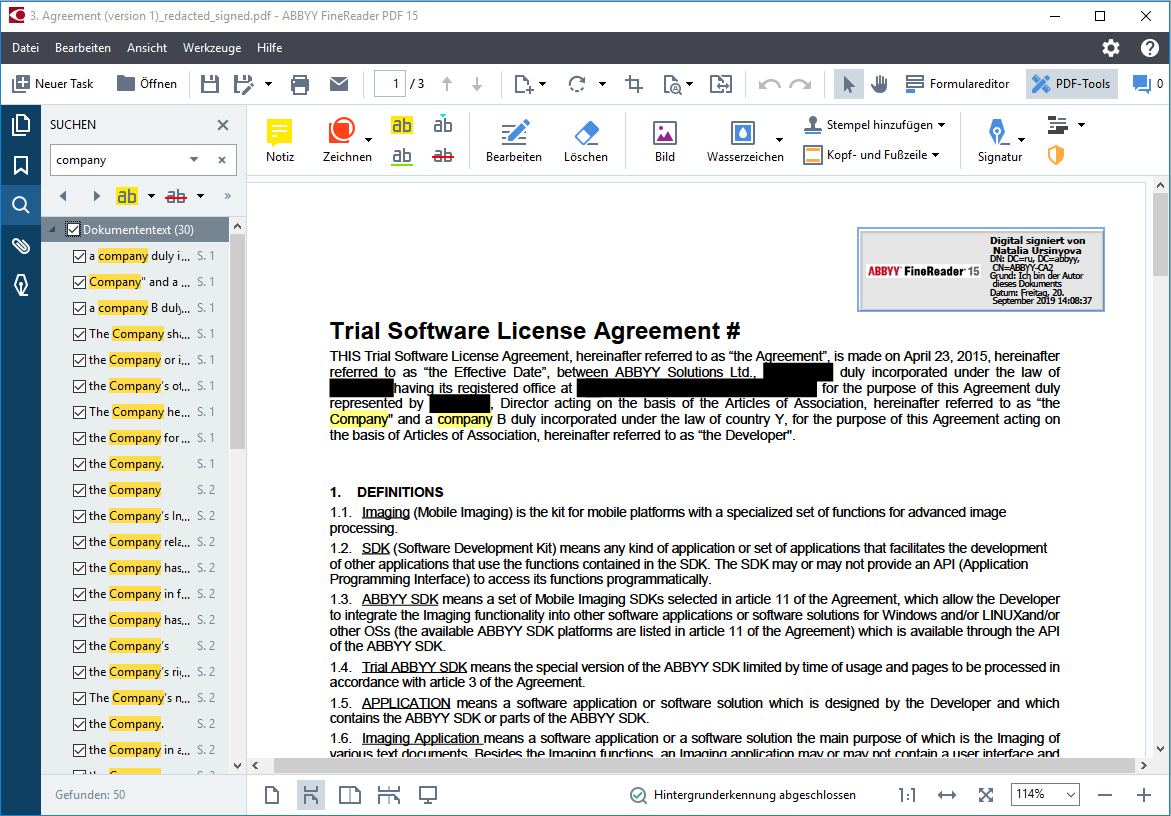Viewport: 1171px width, 816px height.
Task: Fit page width with horizontal arrows icon
Action: tap(946, 795)
